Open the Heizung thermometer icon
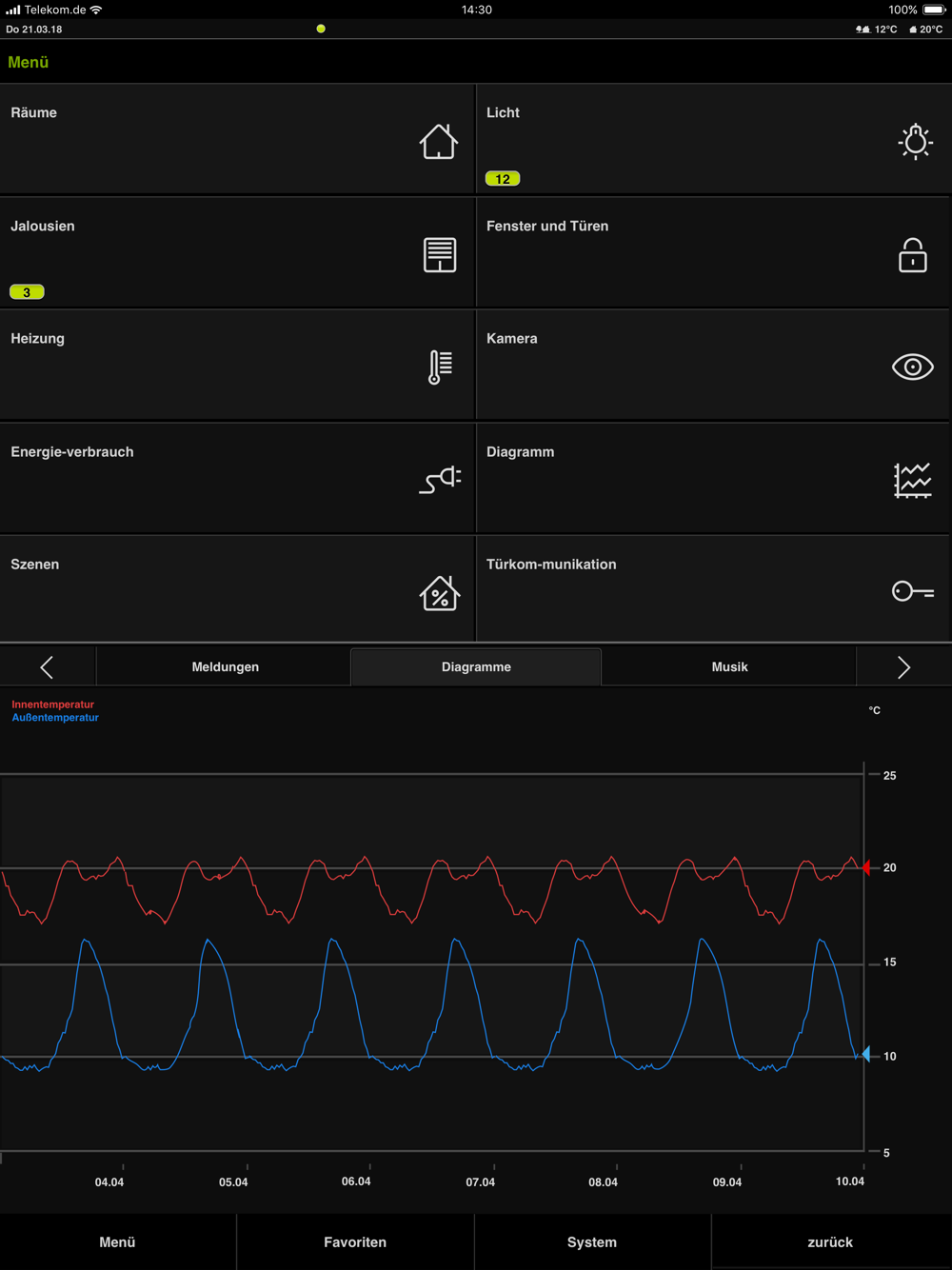Screen dimensions: 952x1270 pos(440,367)
